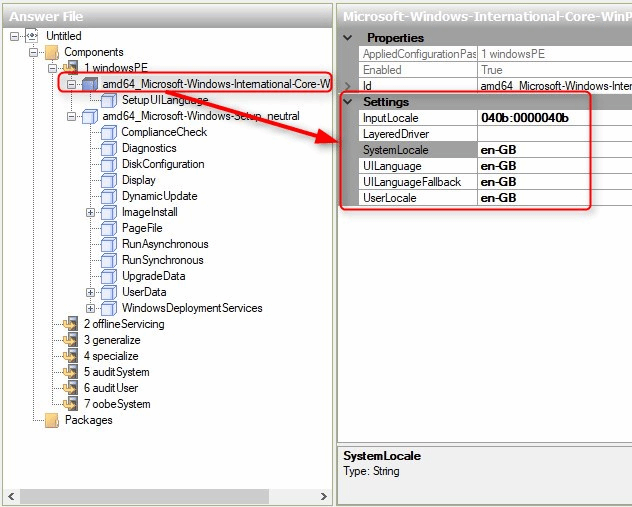The height and width of the screenshot is (507, 632).
Task: Click the 1 windowsPE pass icon
Action: pos(71,68)
